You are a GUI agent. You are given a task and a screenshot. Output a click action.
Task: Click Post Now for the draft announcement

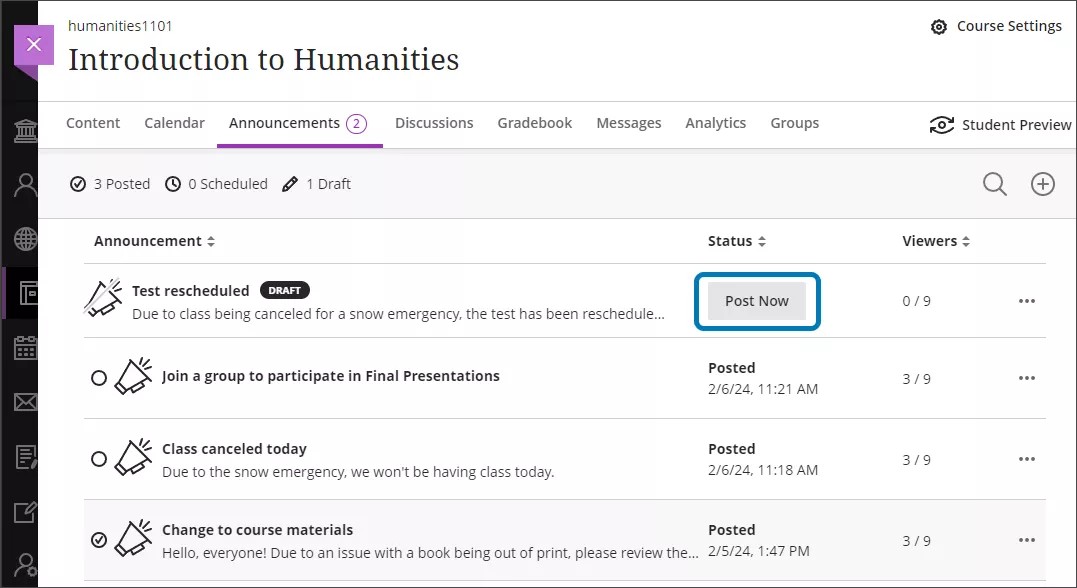tap(756, 300)
